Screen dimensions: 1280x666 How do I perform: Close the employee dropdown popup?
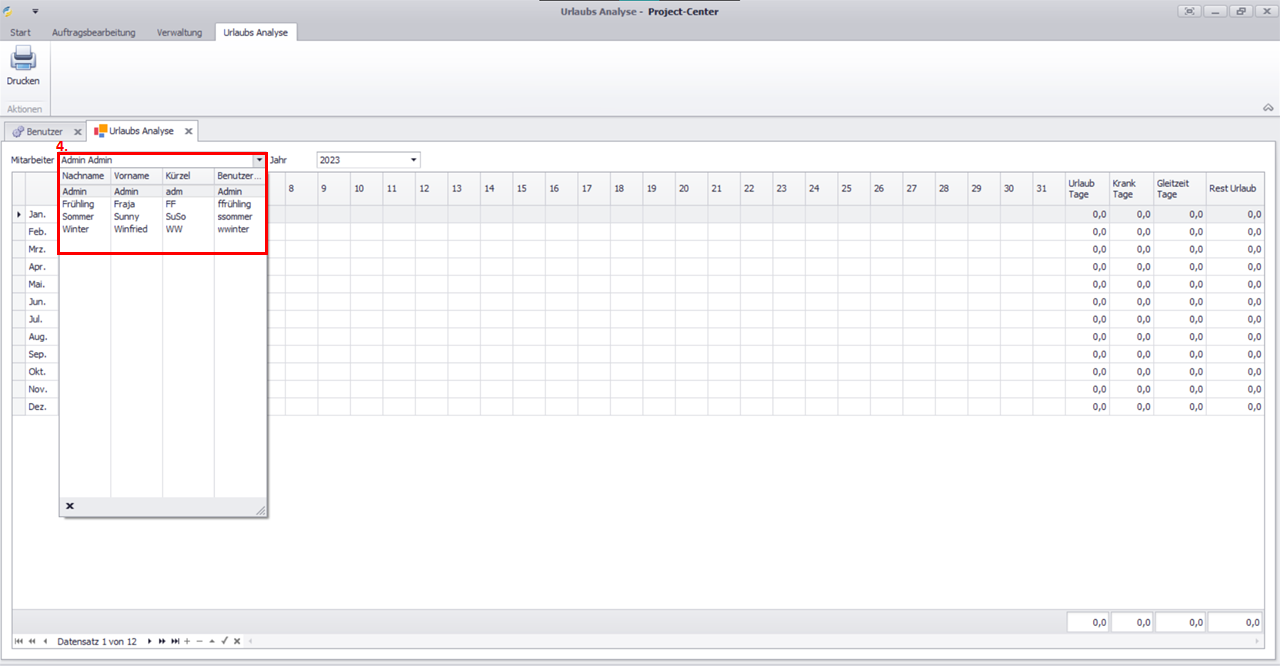70,507
